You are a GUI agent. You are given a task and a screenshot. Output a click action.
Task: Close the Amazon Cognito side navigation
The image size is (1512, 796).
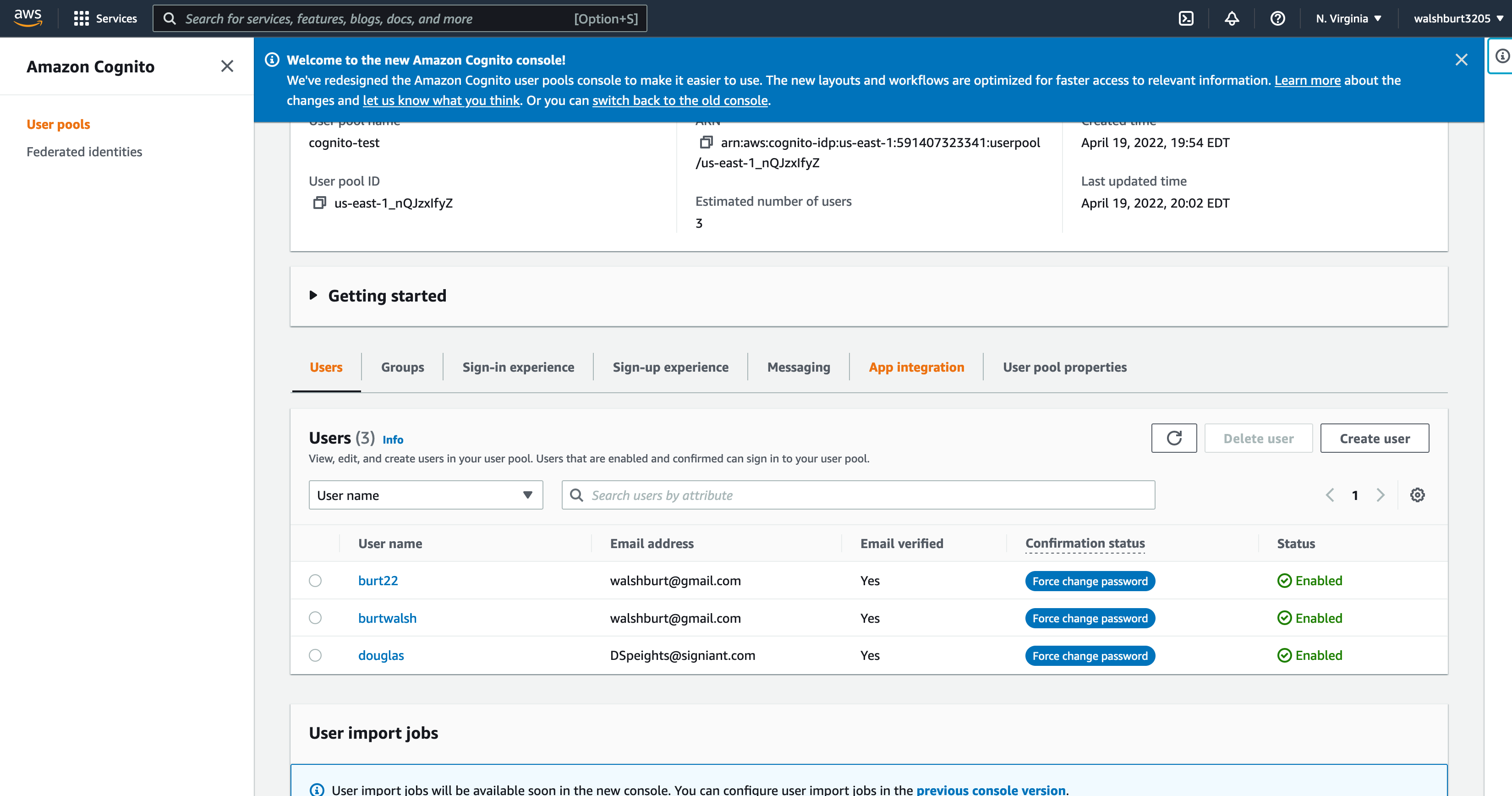227,66
